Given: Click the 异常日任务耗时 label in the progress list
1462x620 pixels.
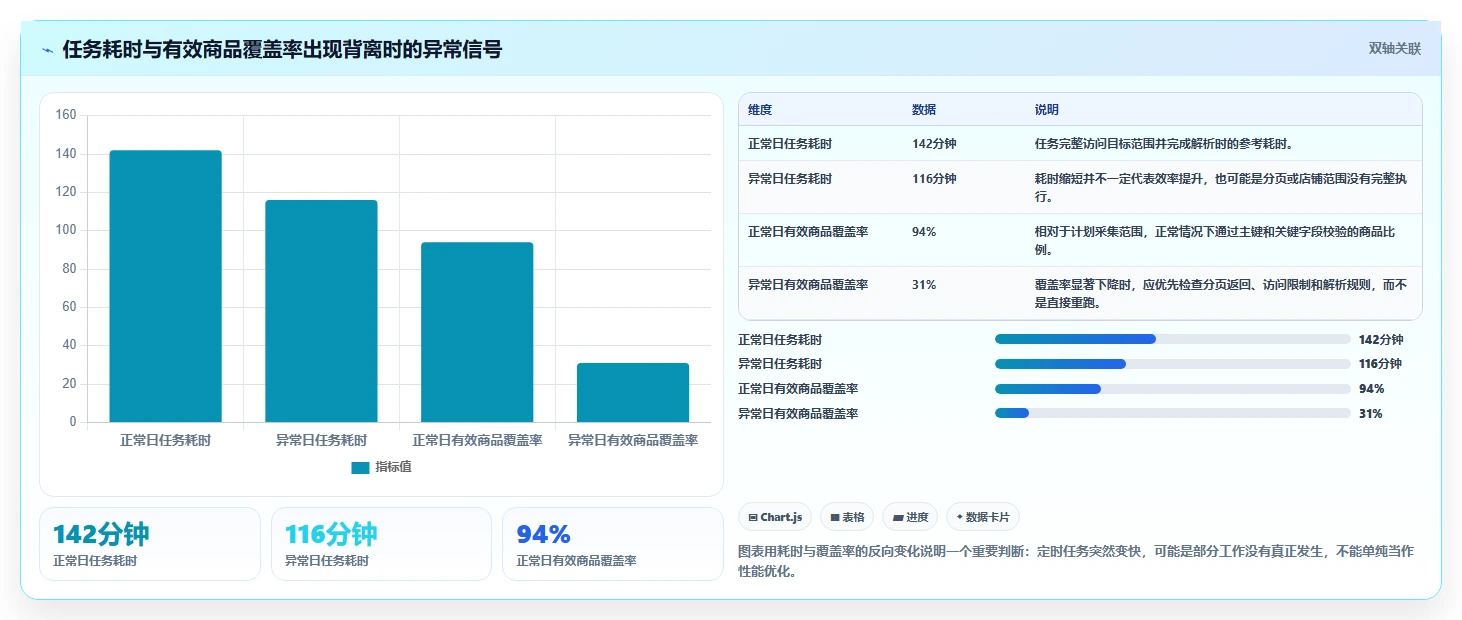Looking at the screenshot, I should click(x=780, y=364).
